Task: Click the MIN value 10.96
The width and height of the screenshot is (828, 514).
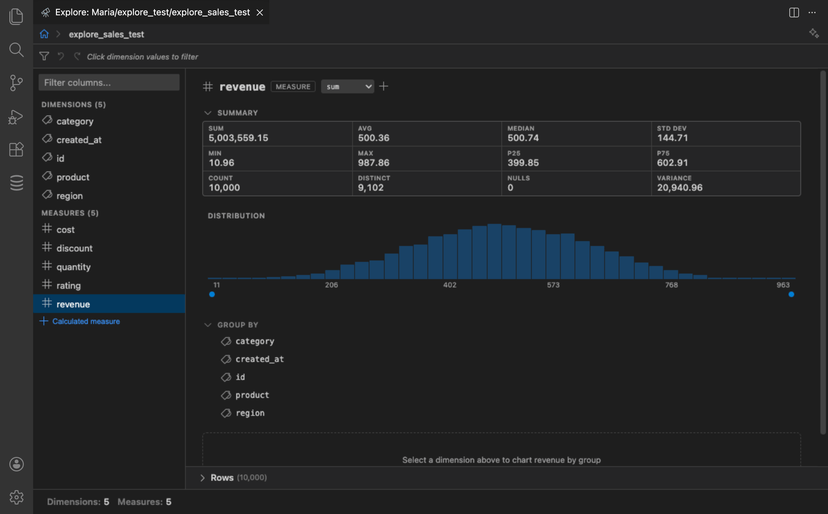Action: [x=221, y=163]
